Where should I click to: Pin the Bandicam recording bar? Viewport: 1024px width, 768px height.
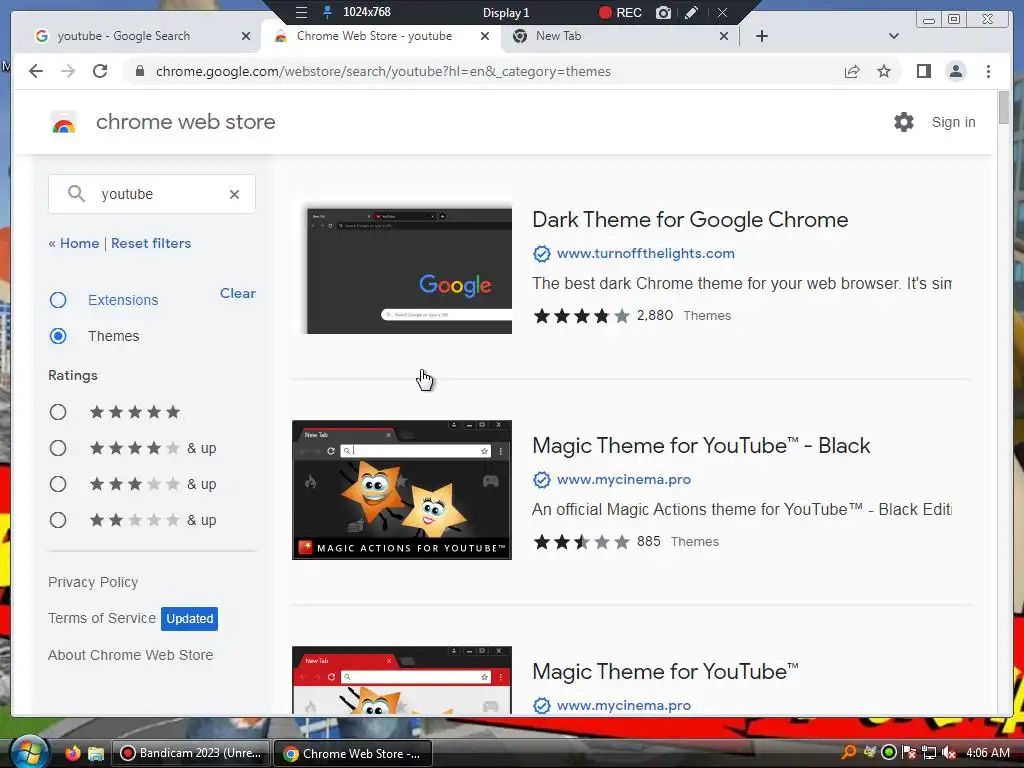click(327, 12)
